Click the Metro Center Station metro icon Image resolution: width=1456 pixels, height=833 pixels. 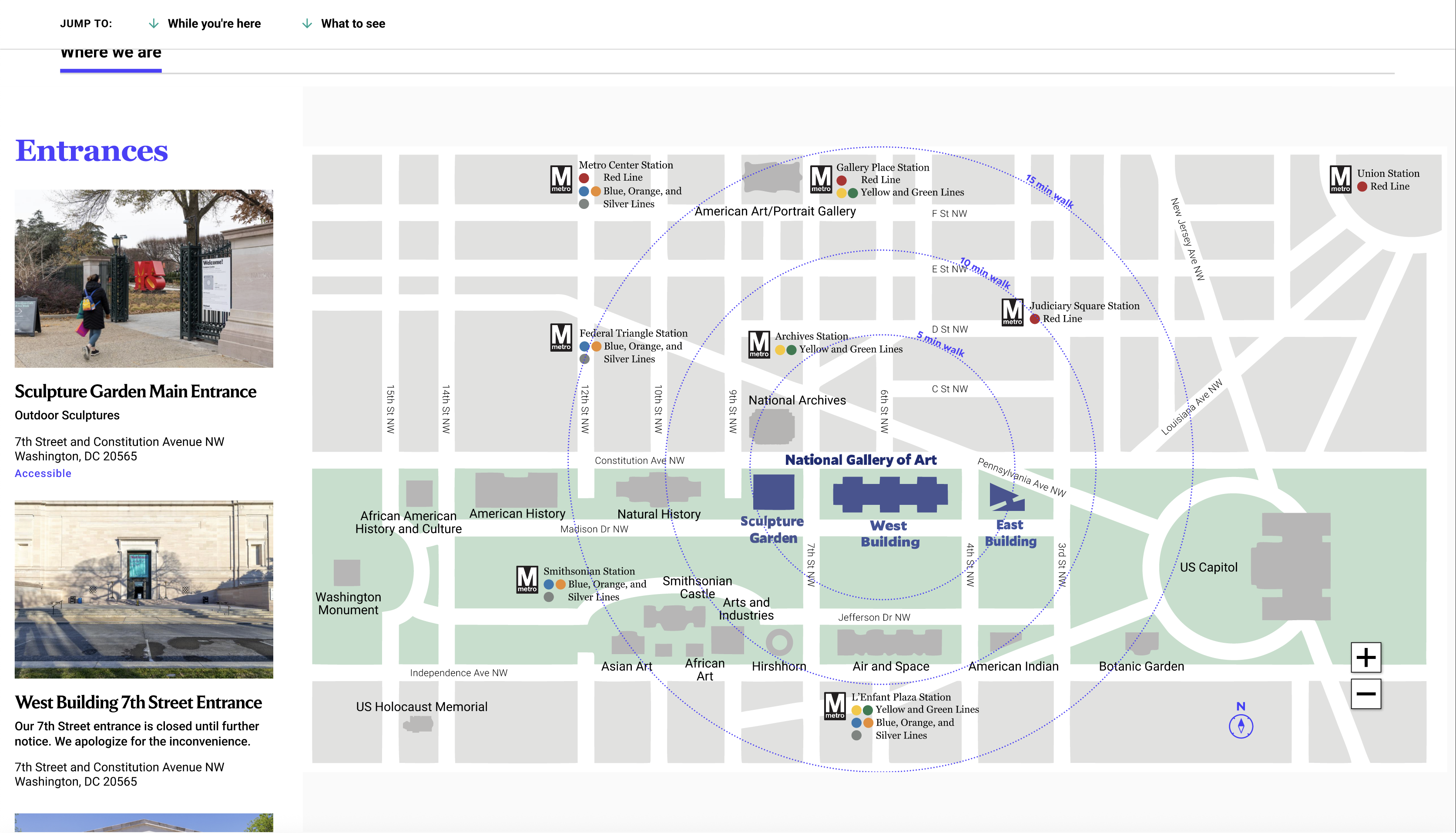(561, 179)
